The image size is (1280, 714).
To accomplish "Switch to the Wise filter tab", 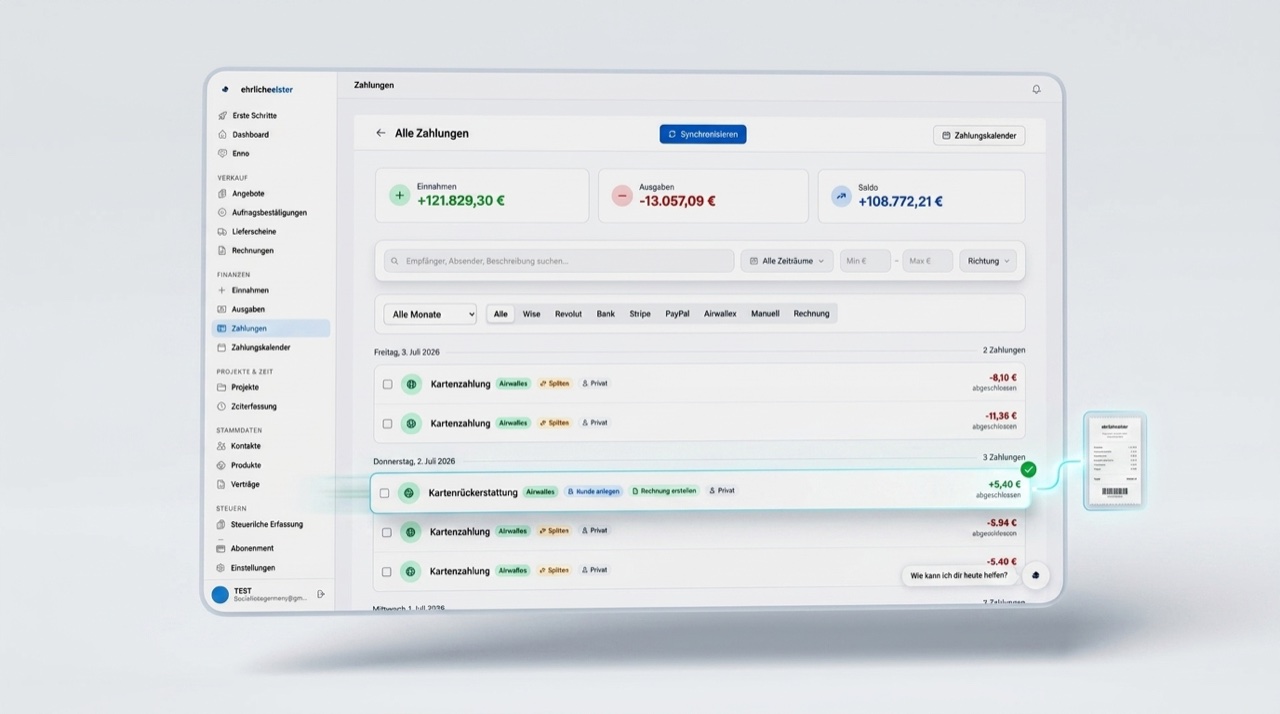I will [531, 314].
